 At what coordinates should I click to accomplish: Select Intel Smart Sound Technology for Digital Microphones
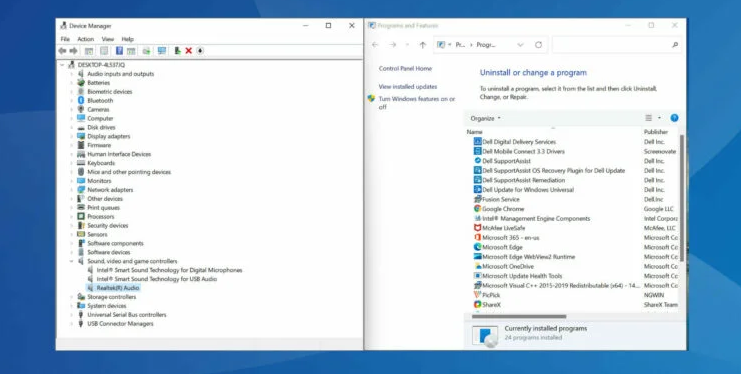169,270
